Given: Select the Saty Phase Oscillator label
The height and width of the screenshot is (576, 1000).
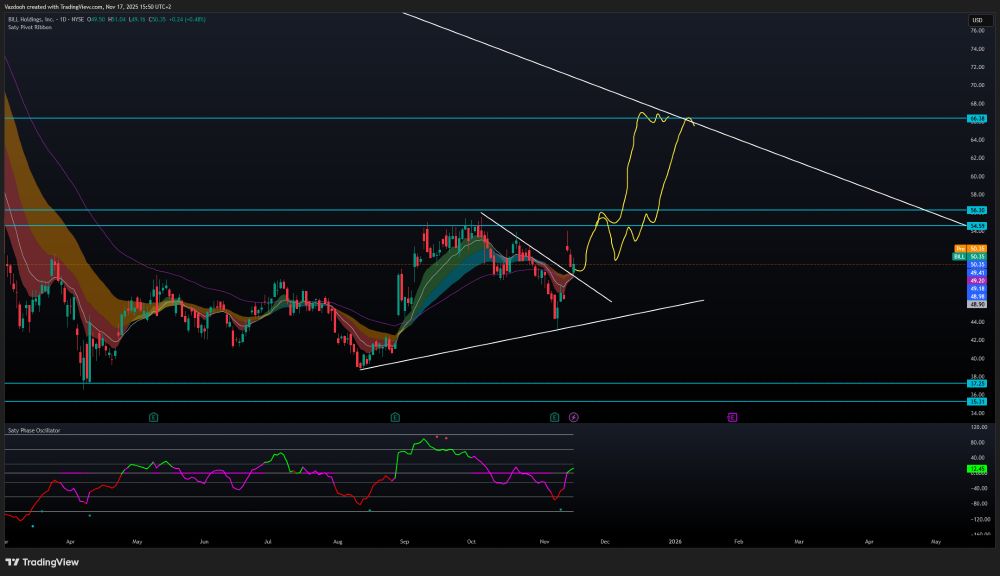Looking at the screenshot, I should click(34, 431).
